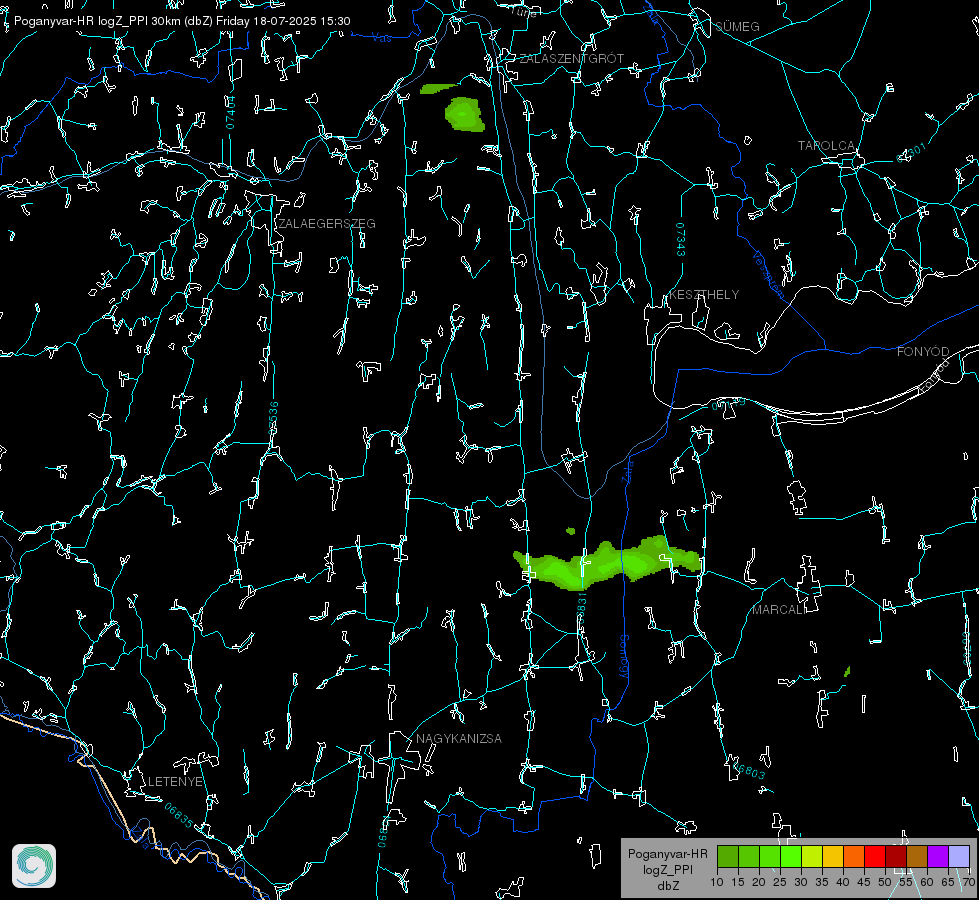The height and width of the screenshot is (900, 979).
Task: Select the 10 dBZ dark green swatch
Action: click(728, 856)
